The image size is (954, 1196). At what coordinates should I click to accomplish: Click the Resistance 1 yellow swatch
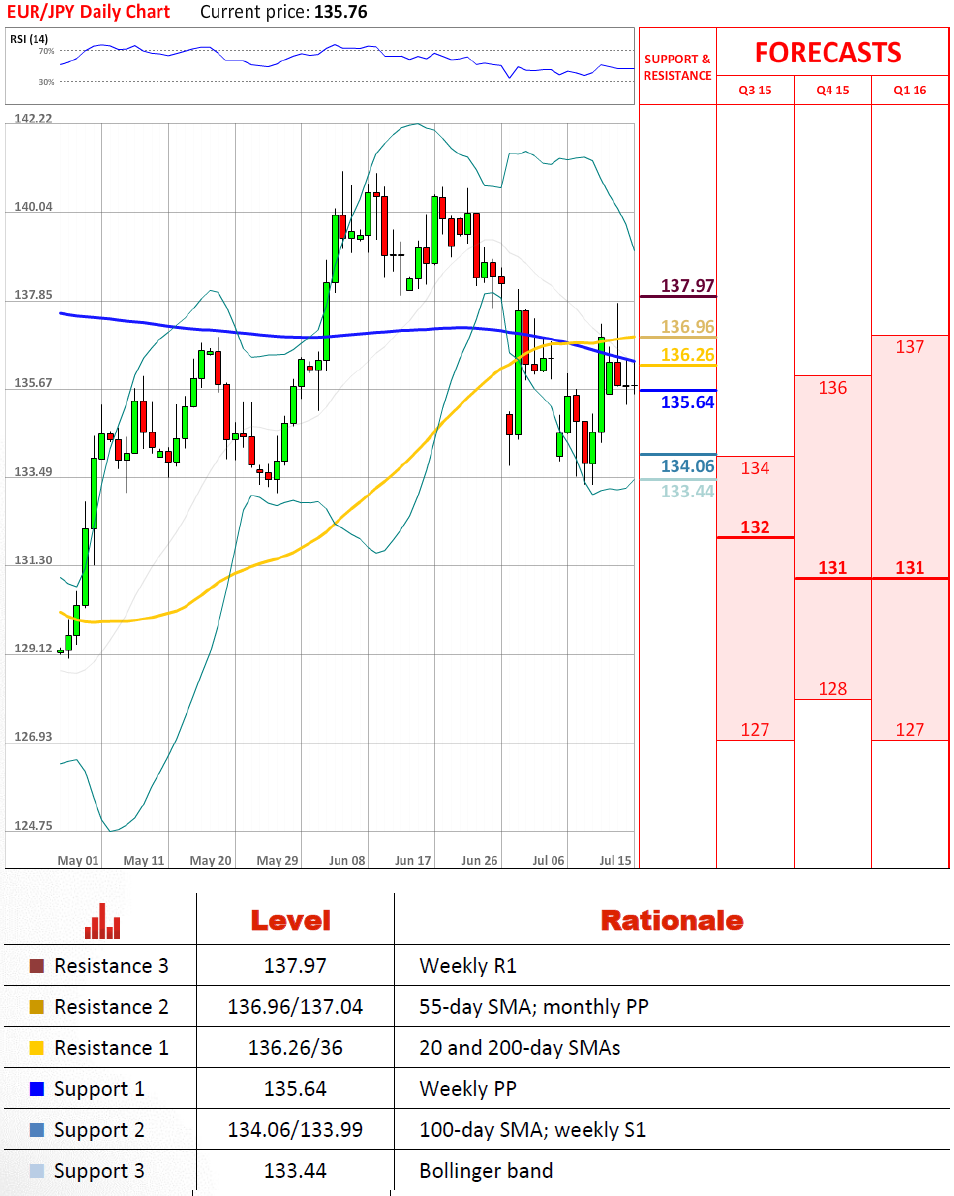pyautogui.click(x=37, y=1048)
